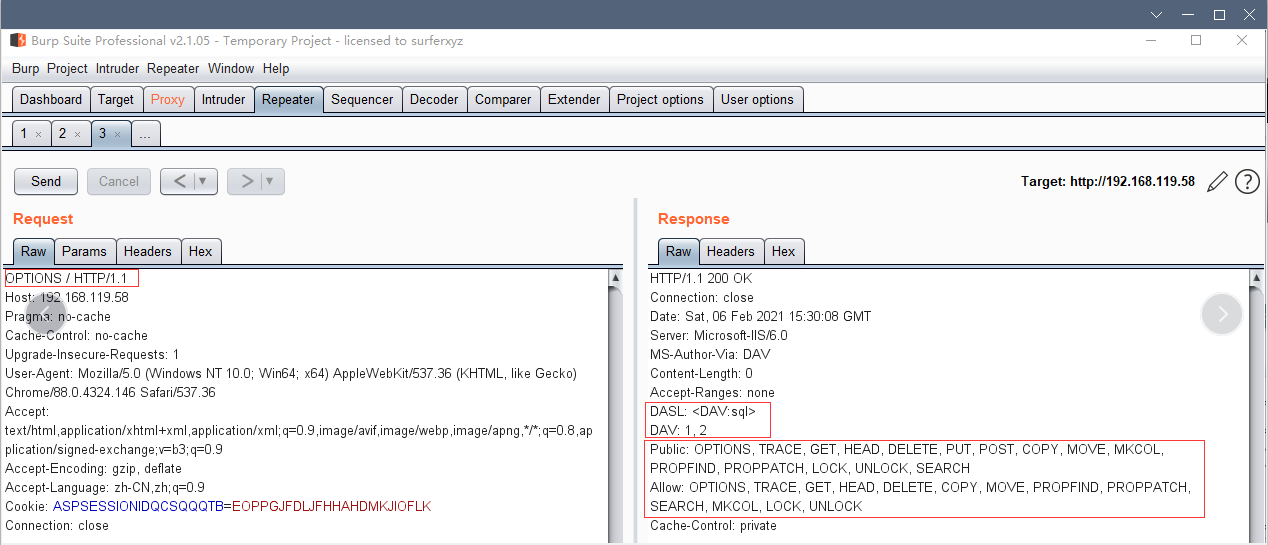The image size is (1268, 545).
Task: Click the Accept-Encoding: gzip, deflate line
Action: 93,468
